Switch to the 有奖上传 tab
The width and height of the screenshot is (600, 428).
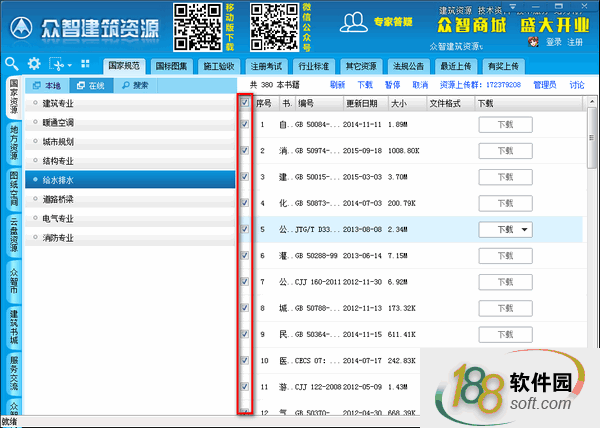(504, 66)
